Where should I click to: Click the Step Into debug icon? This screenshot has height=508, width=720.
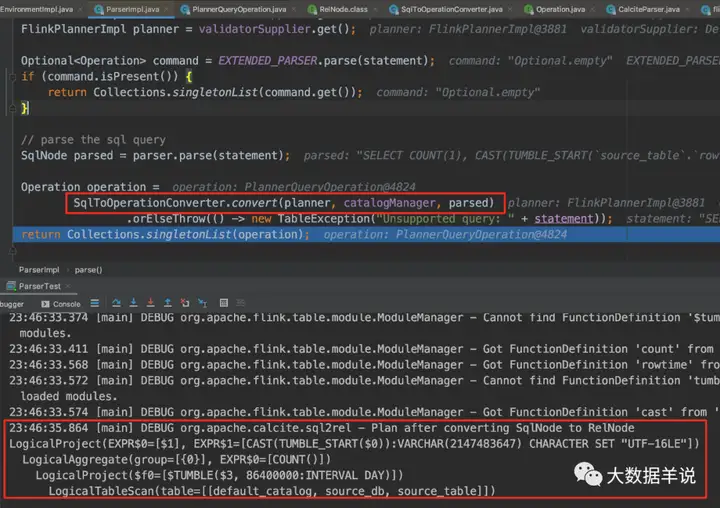click(x=134, y=302)
